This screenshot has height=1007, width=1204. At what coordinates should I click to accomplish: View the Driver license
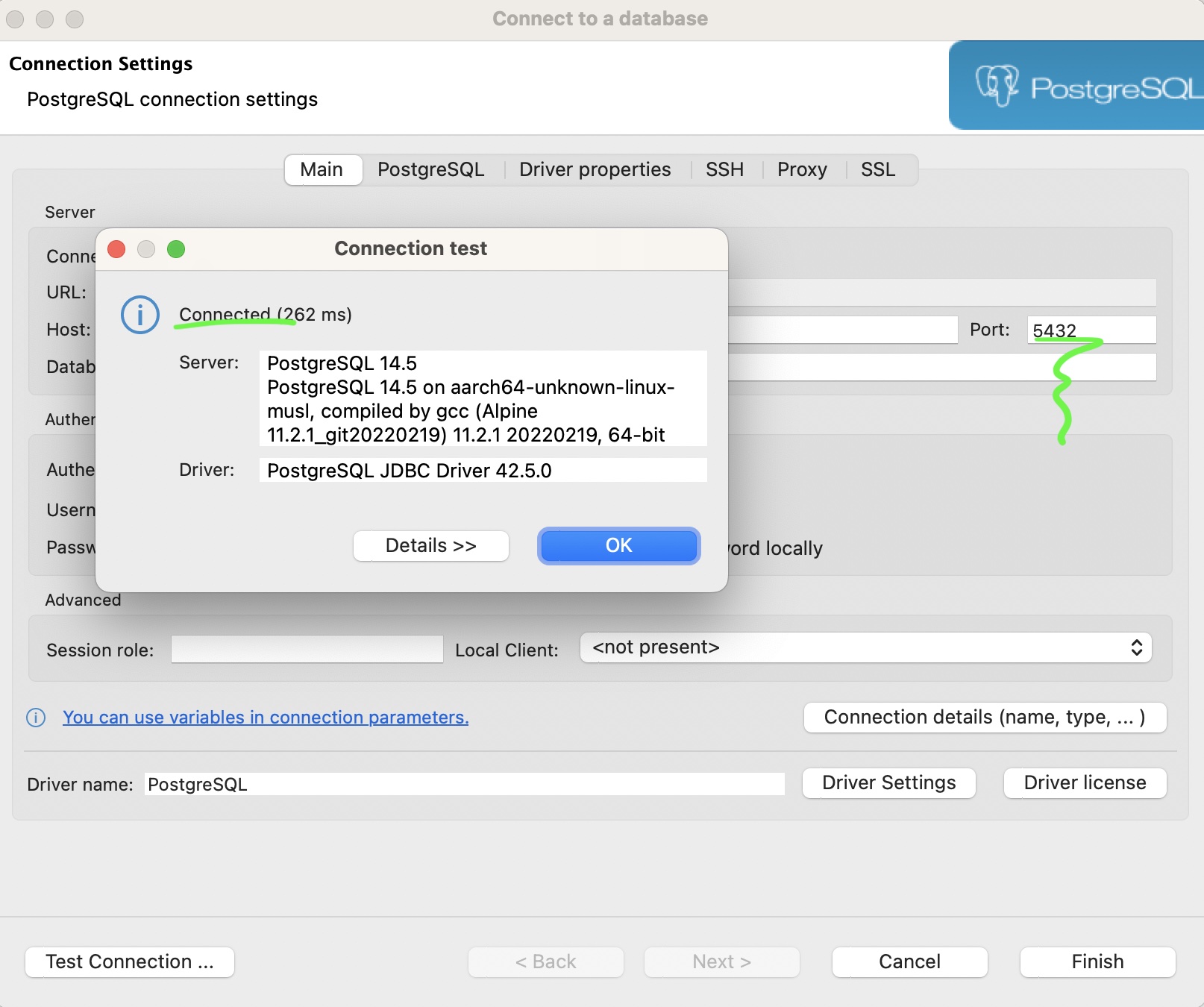point(1085,783)
